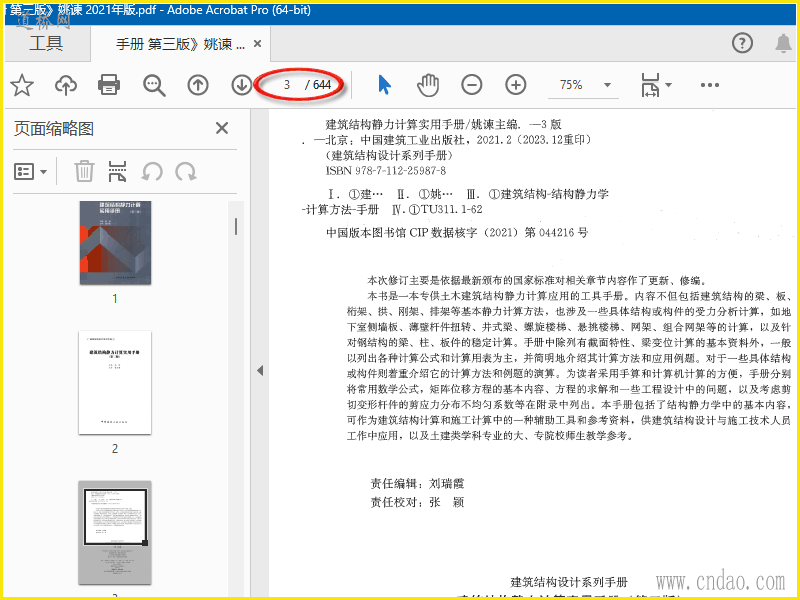Viewport: 800px width, 600px height.
Task: Click the ISBN 978-7-112-25987-8 text
Action: pos(386,170)
